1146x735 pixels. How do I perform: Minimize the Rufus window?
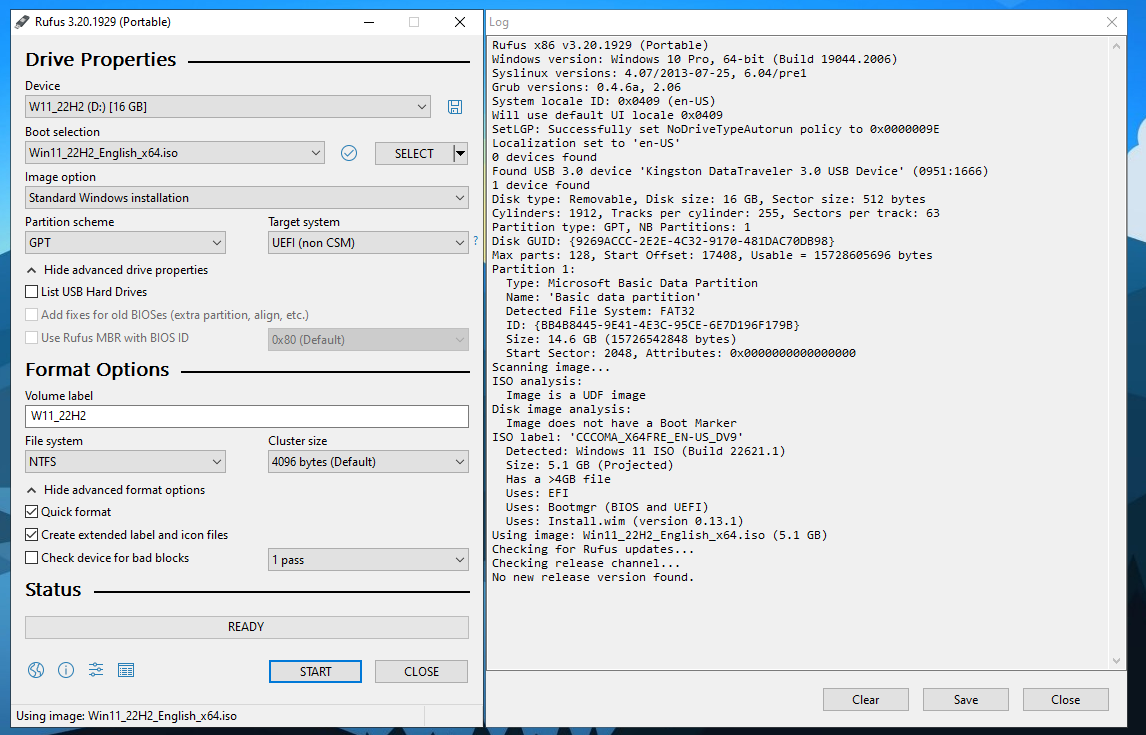369,22
